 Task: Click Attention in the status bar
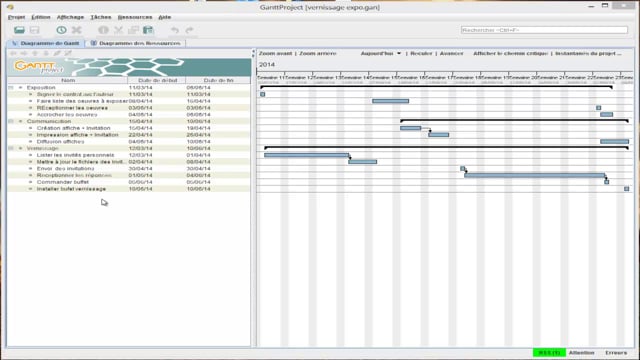click(x=582, y=353)
